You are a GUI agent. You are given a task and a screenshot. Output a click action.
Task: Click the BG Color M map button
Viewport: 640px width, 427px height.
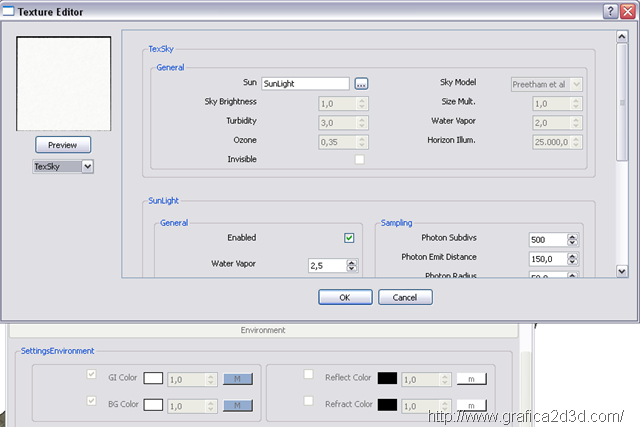coord(238,407)
